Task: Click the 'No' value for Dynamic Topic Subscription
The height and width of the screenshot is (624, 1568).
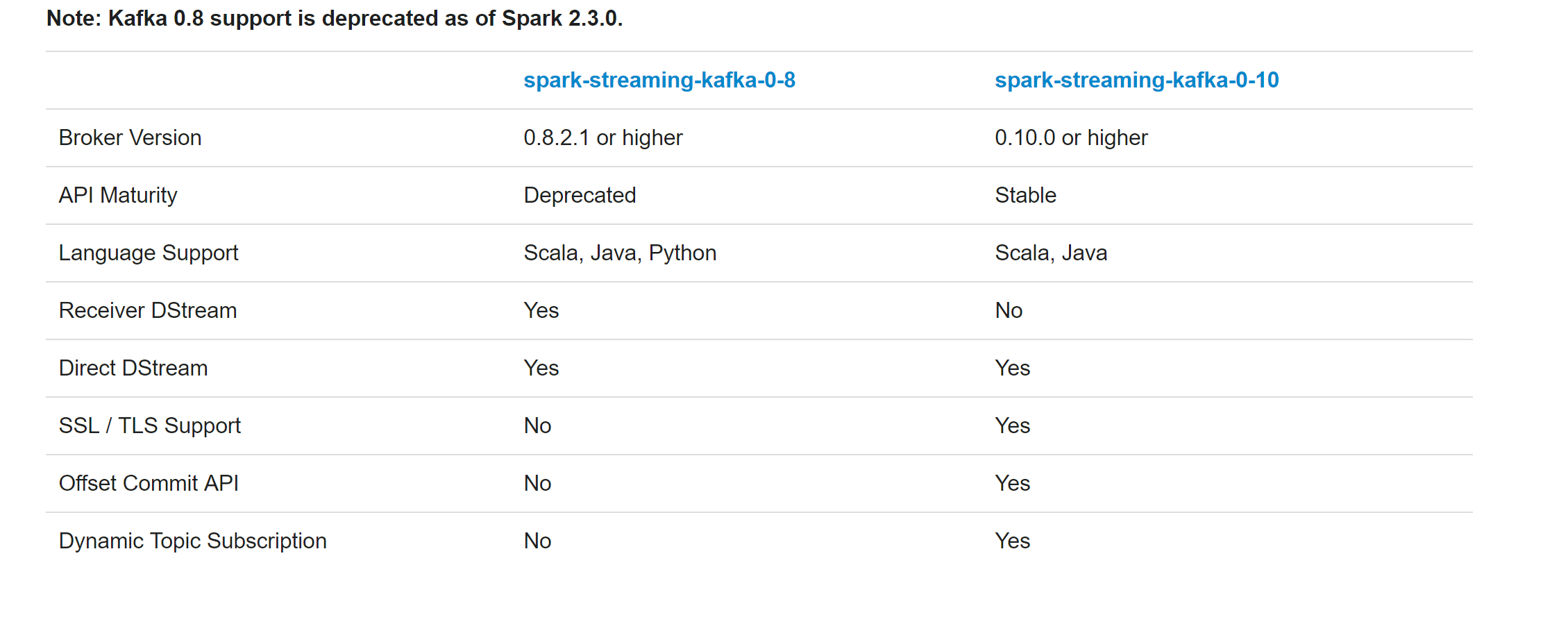Action: coord(537,541)
